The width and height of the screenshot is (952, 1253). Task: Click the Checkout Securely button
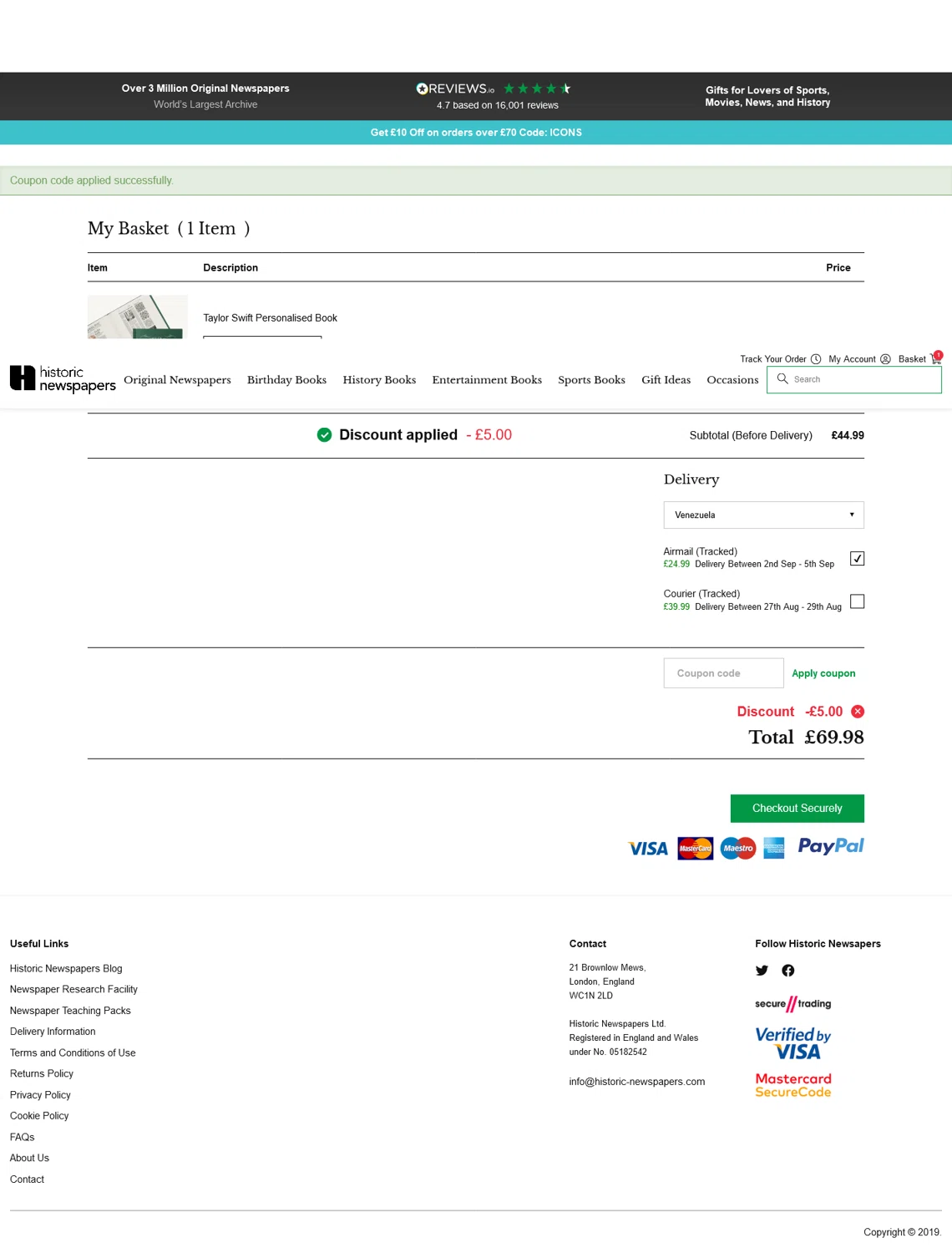[797, 809]
